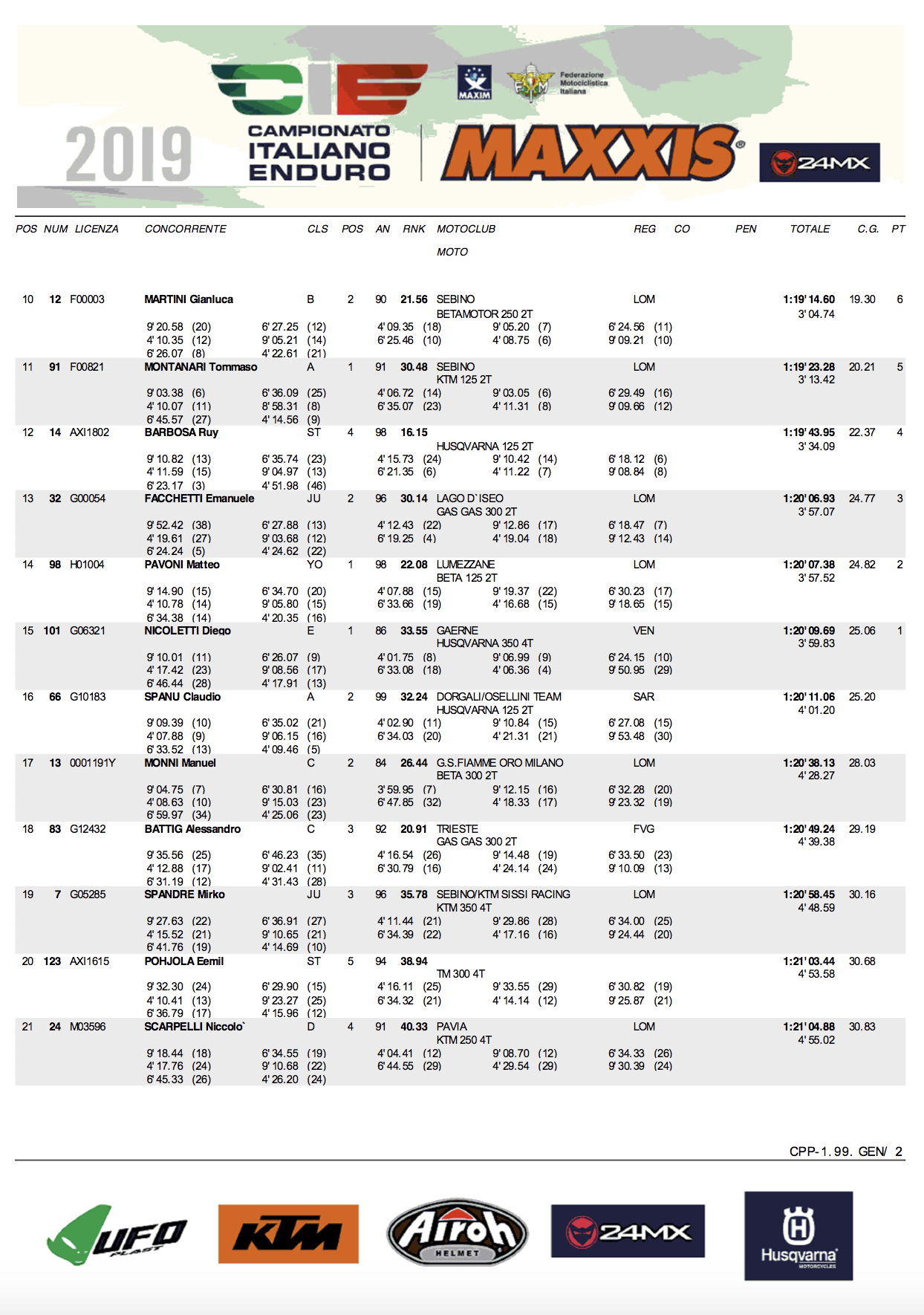Viewport: 924px width, 1315px height.
Task: Select rider name MARTINI Gianluca
Action: tap(189, 299)
